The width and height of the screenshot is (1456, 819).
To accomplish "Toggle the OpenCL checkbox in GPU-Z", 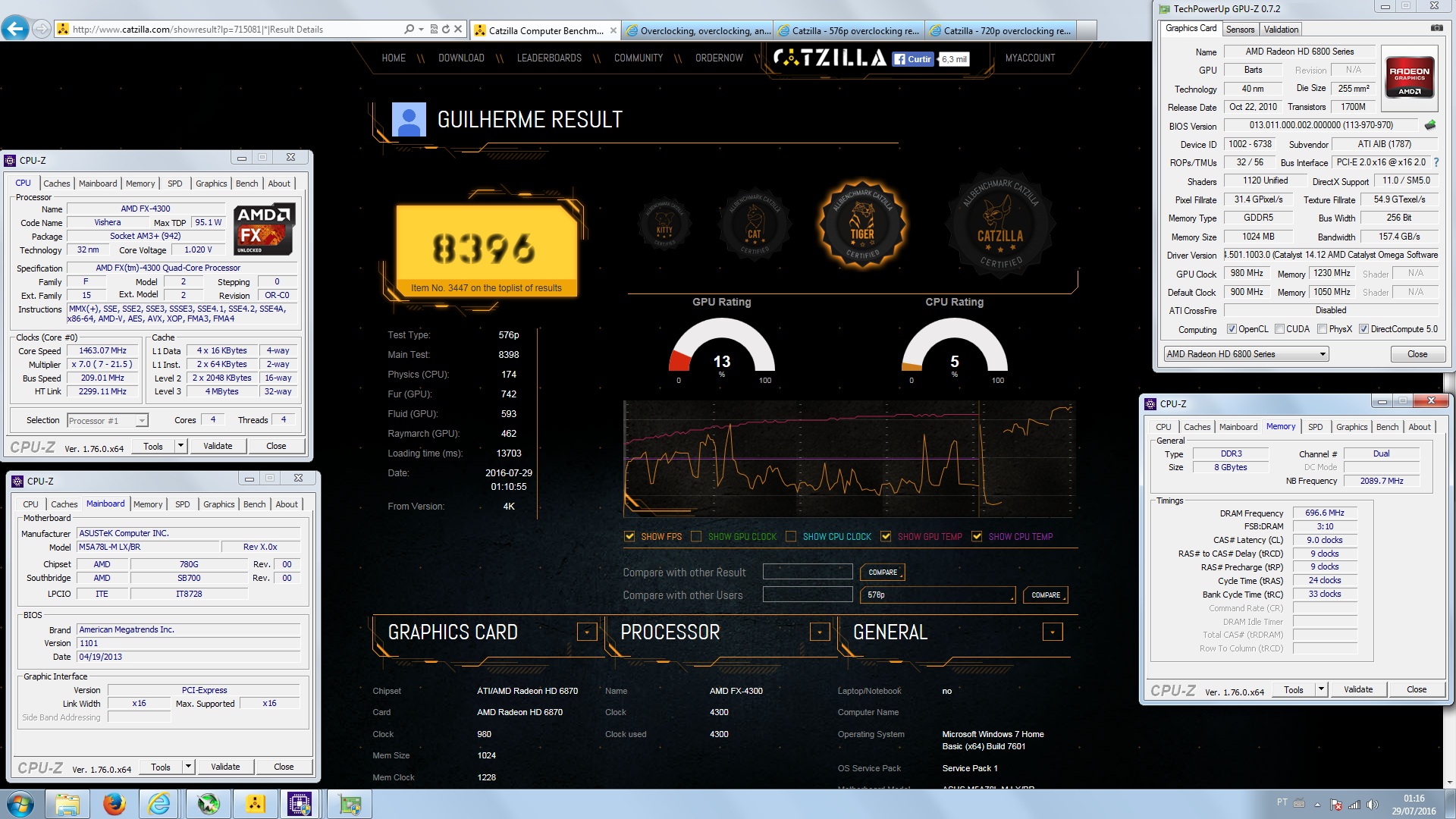I will click(x=1232, y=329).
